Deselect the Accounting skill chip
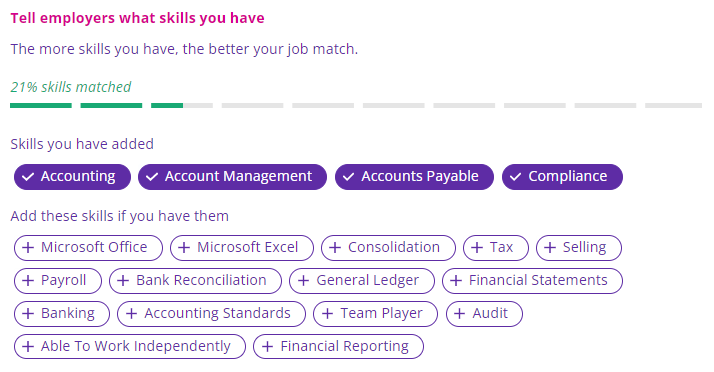714x372 pixels. point(72,177)
